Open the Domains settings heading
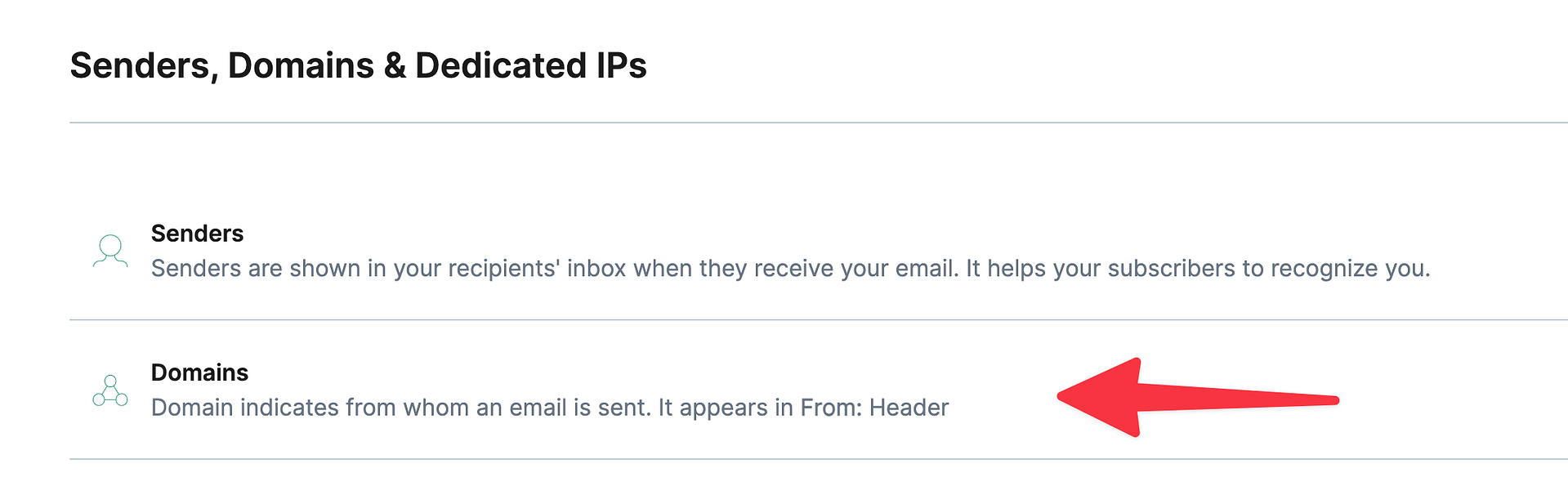The image size is (1568, 486). pos(199,372)
